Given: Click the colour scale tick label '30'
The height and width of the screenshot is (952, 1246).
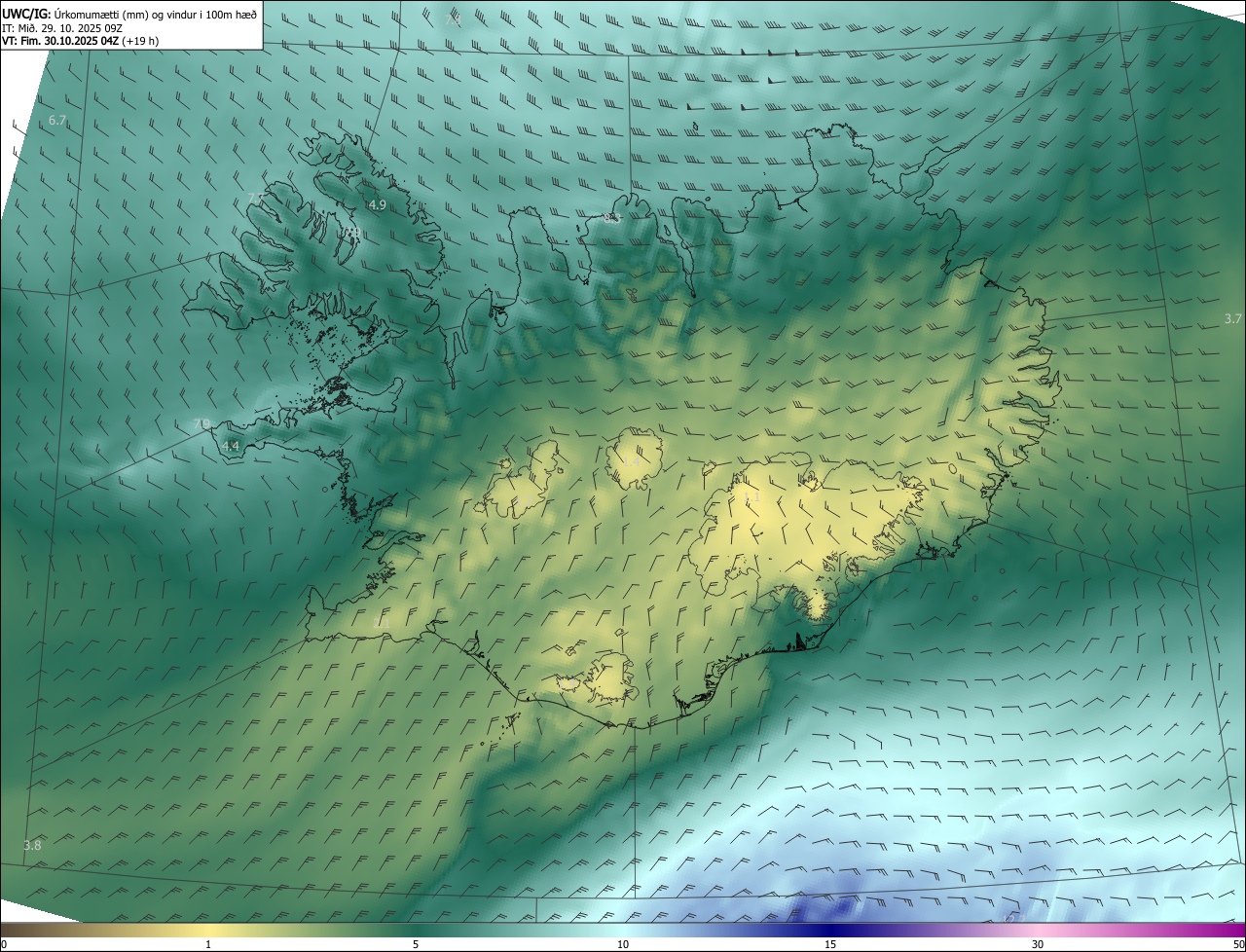Looking at the screenshot, I should [1038, 944].
